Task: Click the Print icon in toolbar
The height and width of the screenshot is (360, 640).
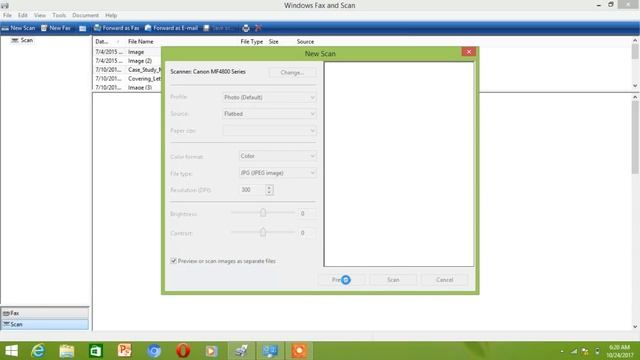Action: coord(245,28)
